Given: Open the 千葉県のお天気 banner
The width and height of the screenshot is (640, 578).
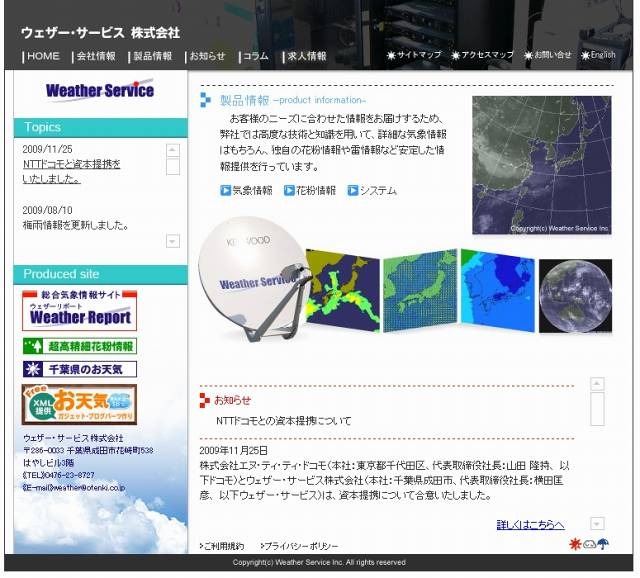Looking at the screenshot, I should (x=80, y=369).
